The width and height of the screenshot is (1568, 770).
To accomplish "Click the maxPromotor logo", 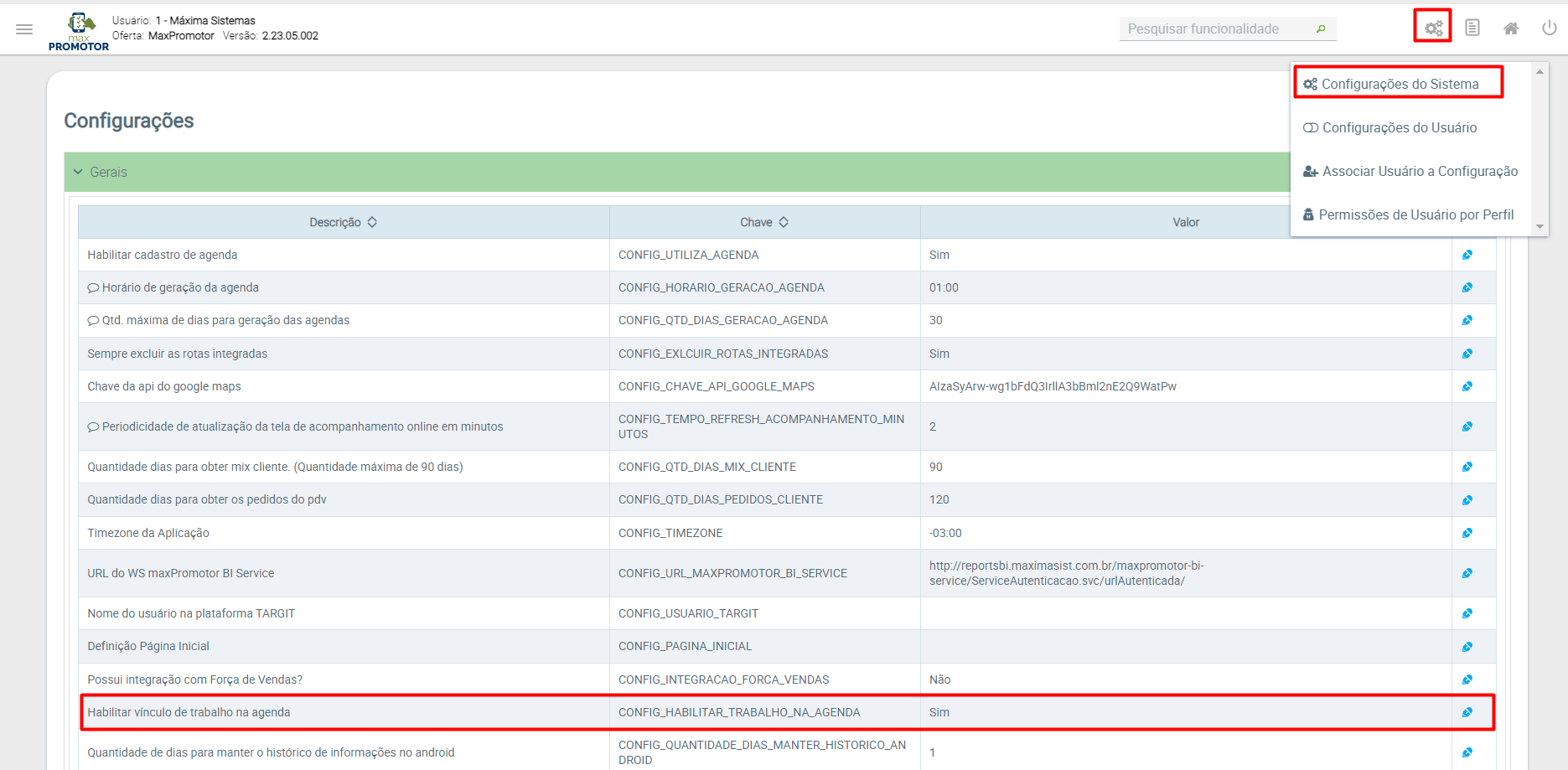I will coord(79,32).
